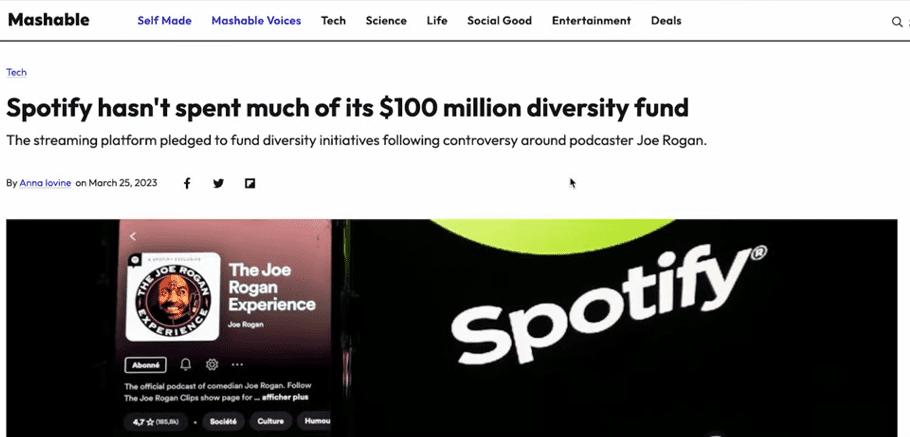Click the subheadline mentioning podcaster Joe Rogan
This screenshot has height=437, width=910.
pyautogui.click(x=356, y=141)
